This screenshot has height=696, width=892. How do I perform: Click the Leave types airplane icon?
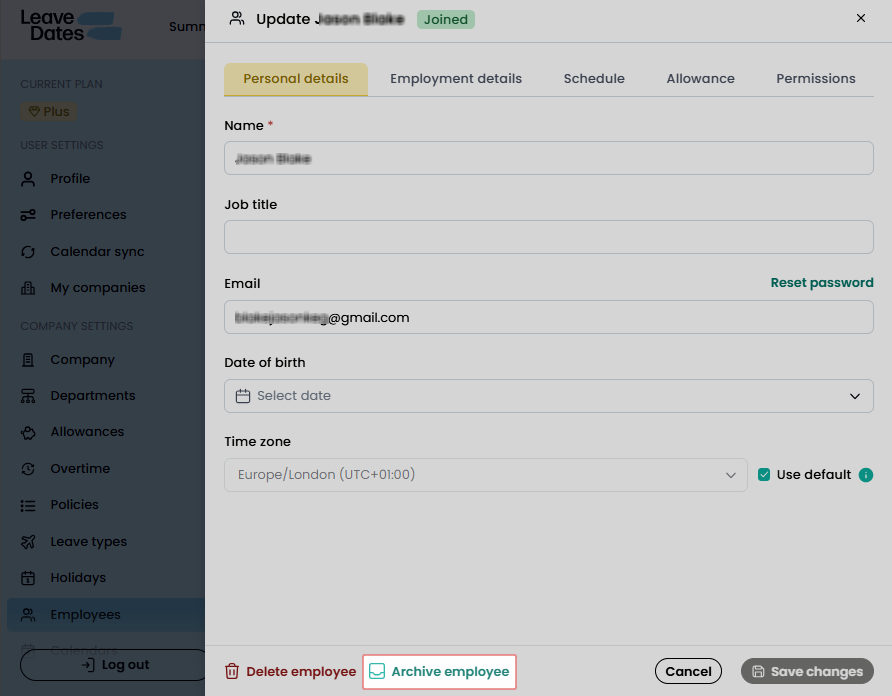point(28,542)
